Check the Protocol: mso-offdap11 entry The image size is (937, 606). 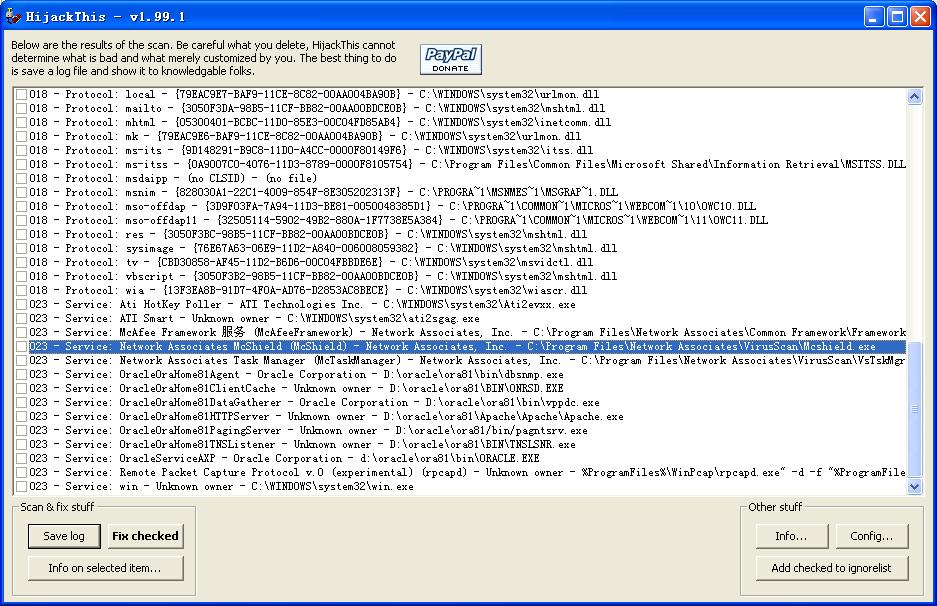pos(22,221)
